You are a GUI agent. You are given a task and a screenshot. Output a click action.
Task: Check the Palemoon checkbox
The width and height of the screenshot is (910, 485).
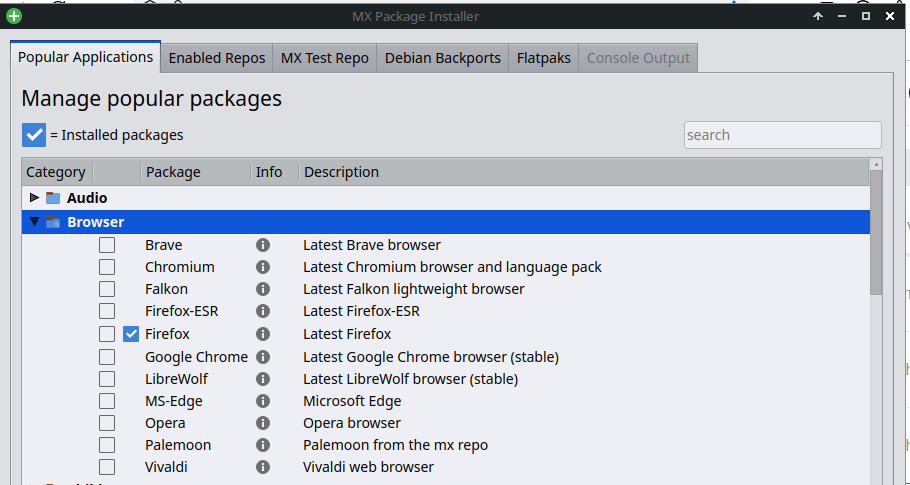[x=107, y=445]
